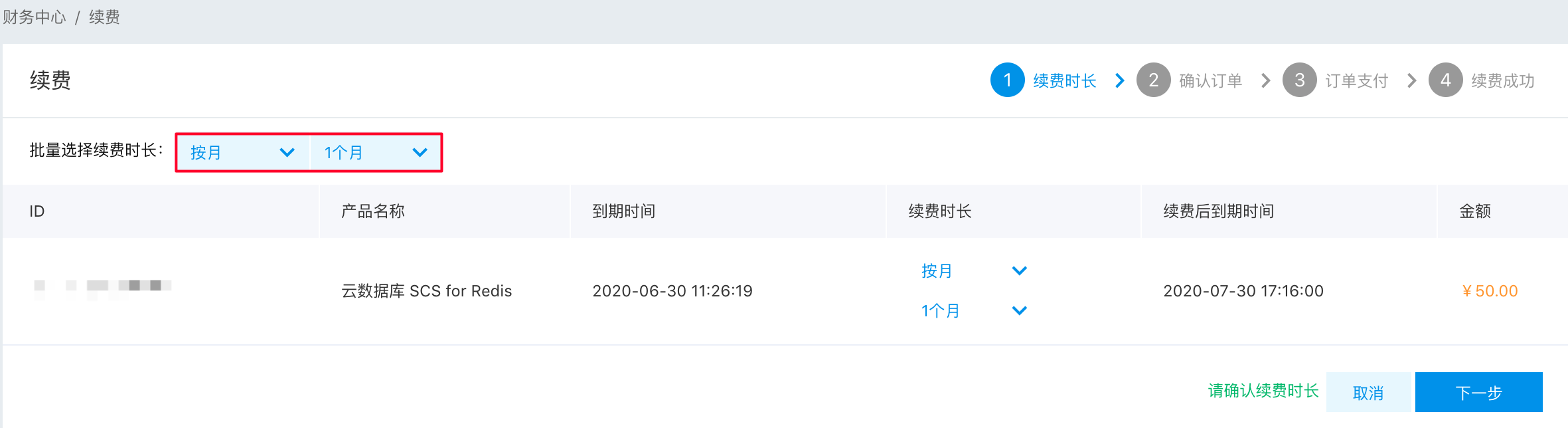Click the step 1 circle icon

tap(1007, 80)
